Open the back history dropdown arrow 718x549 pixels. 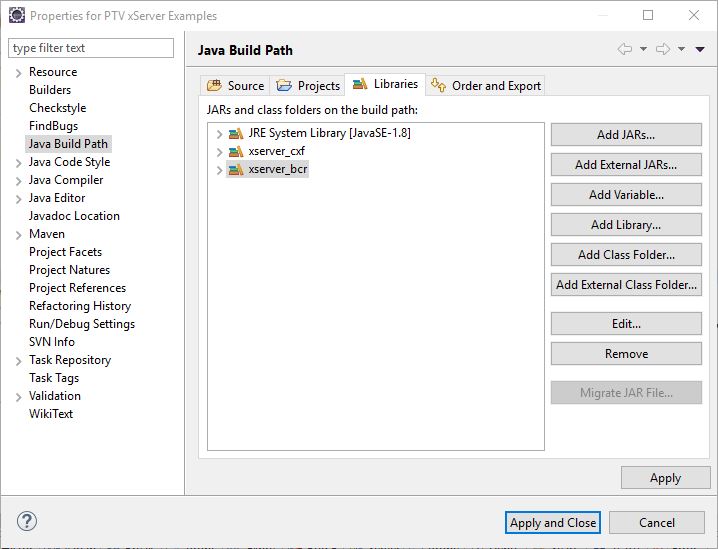tap(643, 49)
